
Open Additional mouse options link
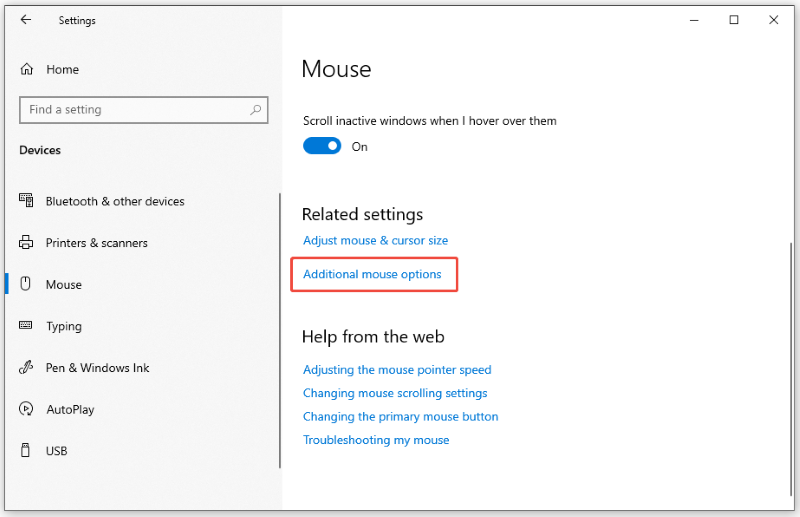[372, 274]
